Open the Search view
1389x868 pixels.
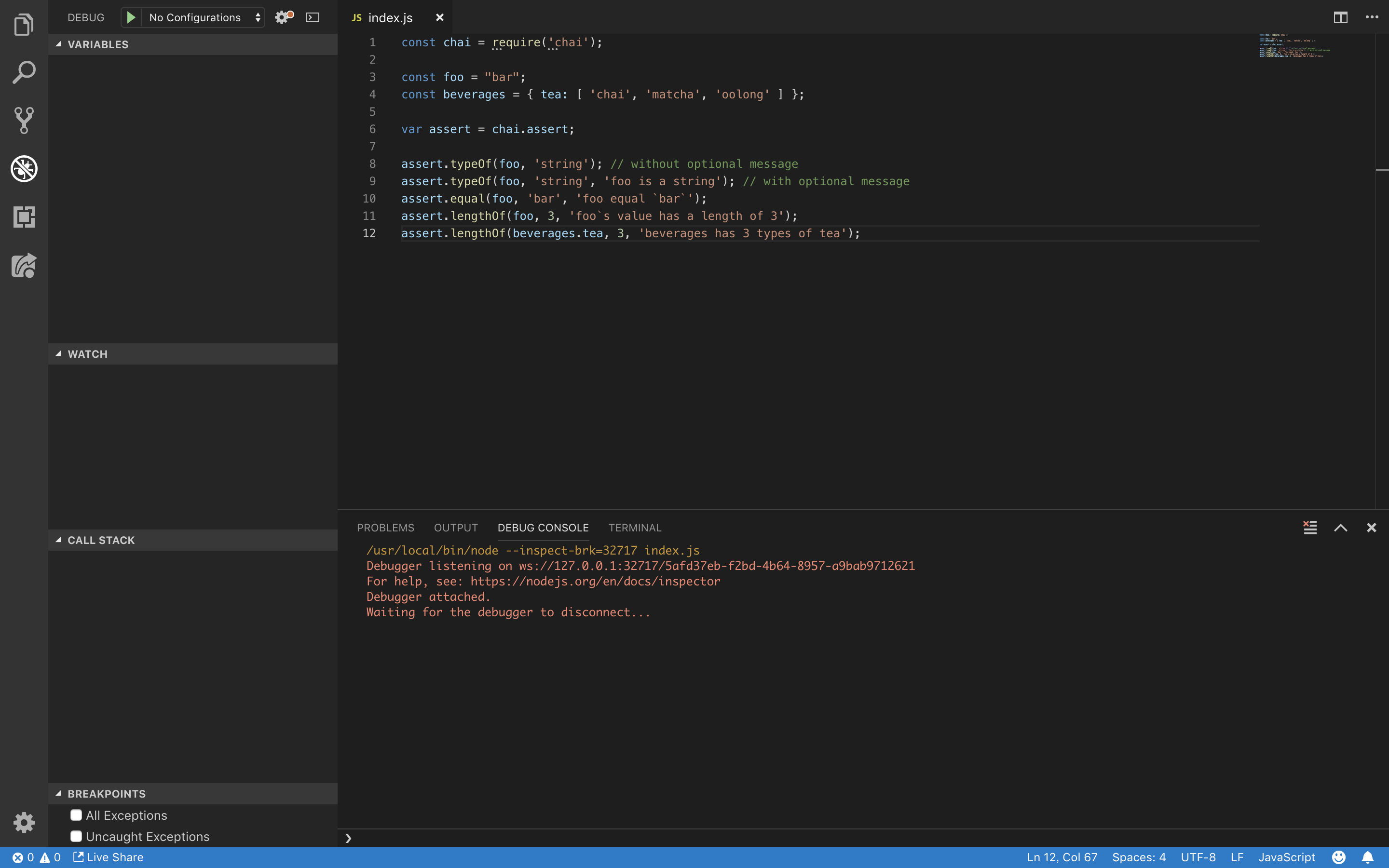tap(24, 72)
